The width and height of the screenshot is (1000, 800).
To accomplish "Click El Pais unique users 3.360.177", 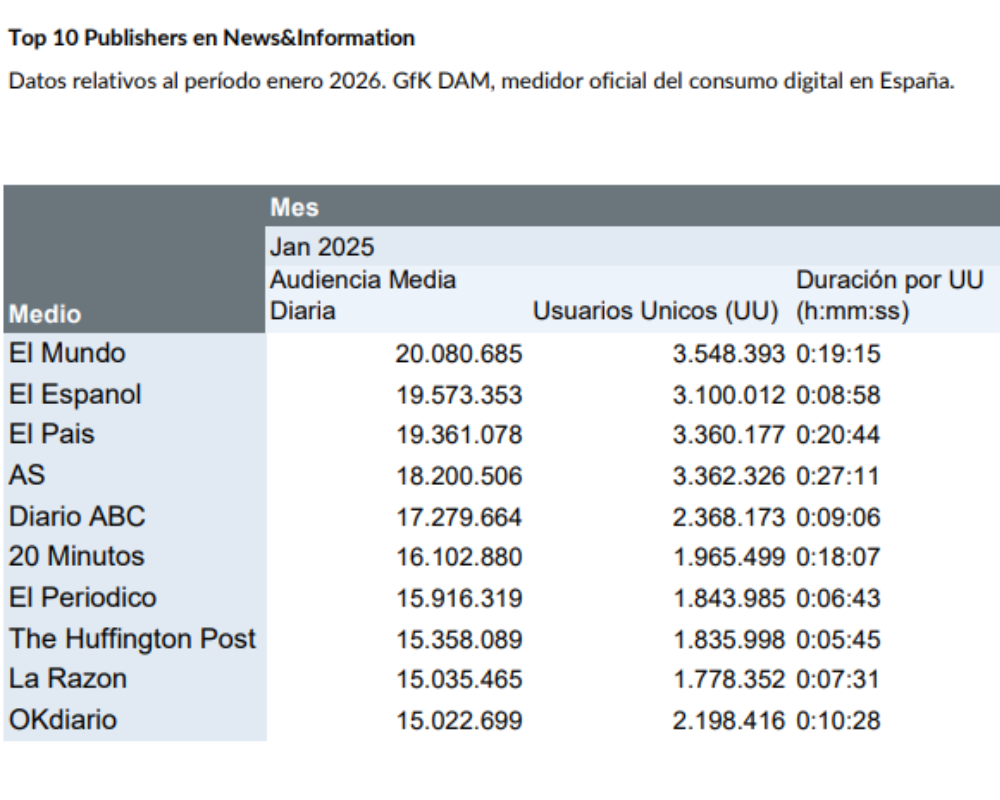I will [729, 435].
